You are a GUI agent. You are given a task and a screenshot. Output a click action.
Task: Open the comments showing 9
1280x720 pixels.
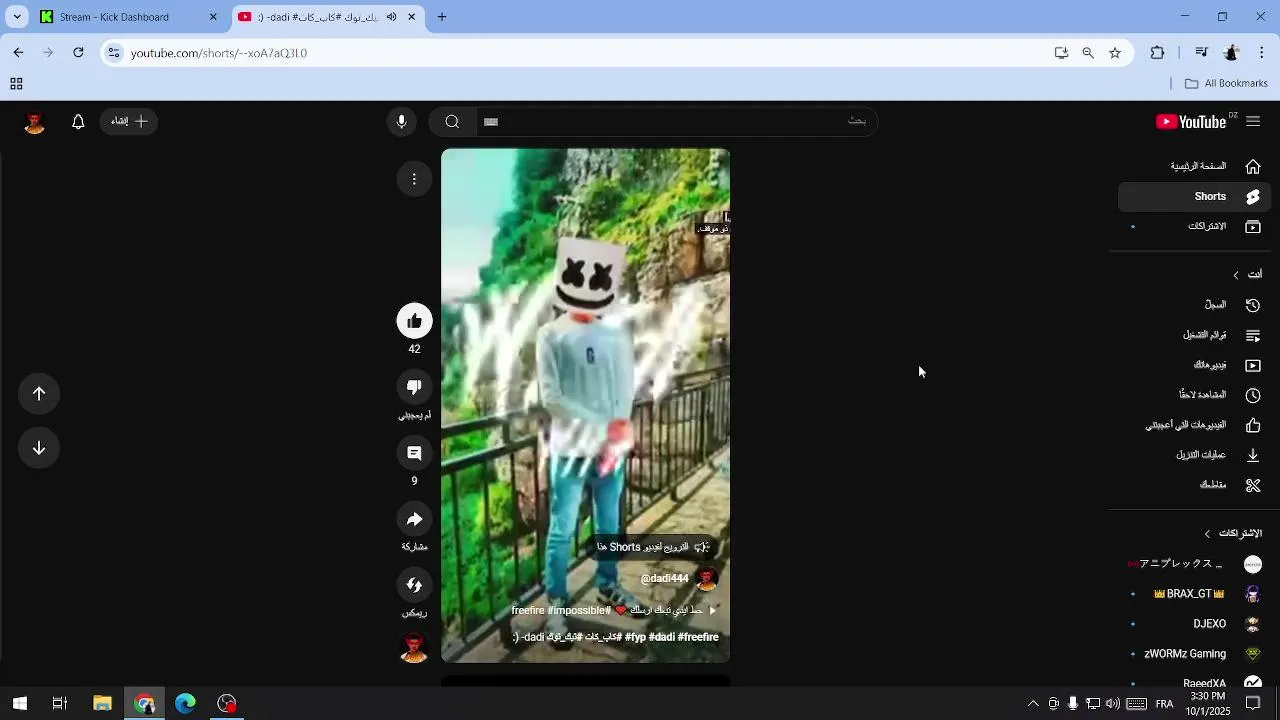[414, 454]
